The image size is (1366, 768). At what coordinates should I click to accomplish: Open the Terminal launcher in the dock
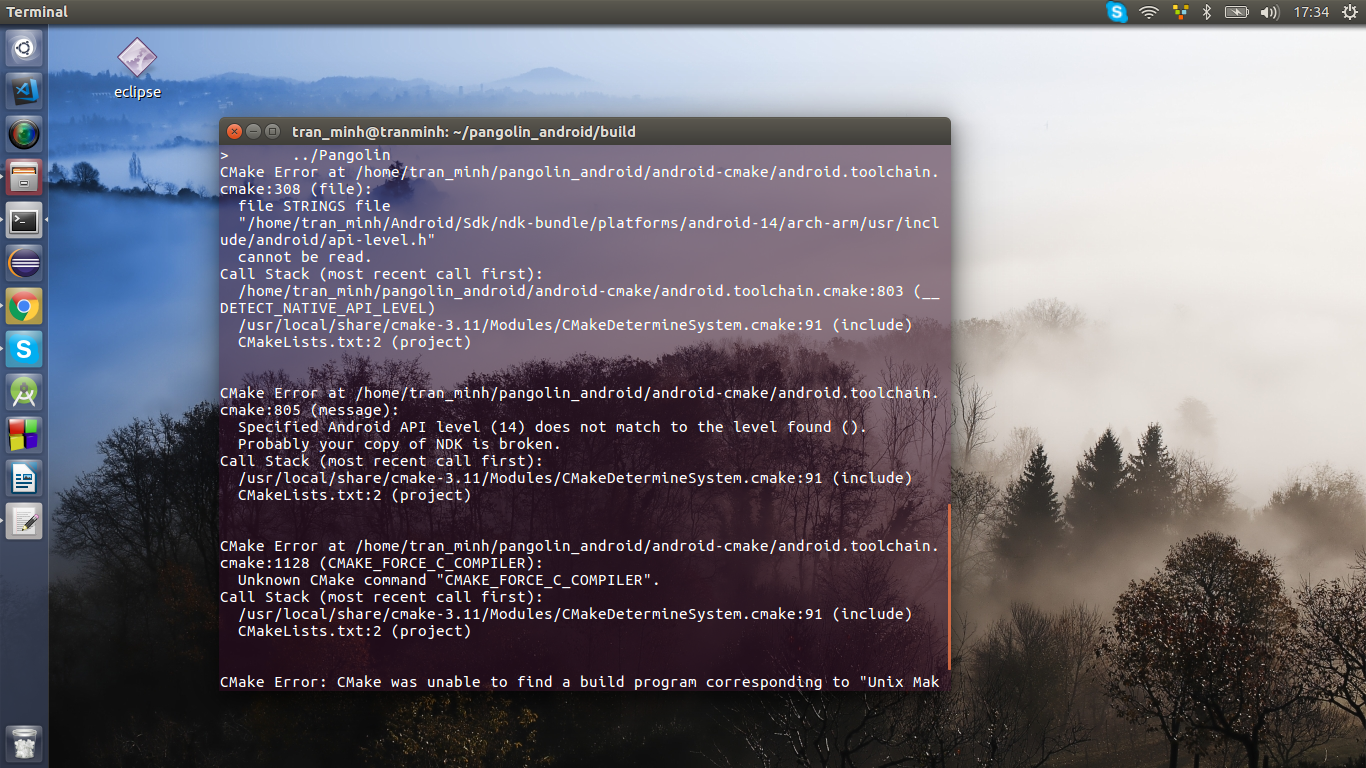pyautogui.click(x=23, y=219)
